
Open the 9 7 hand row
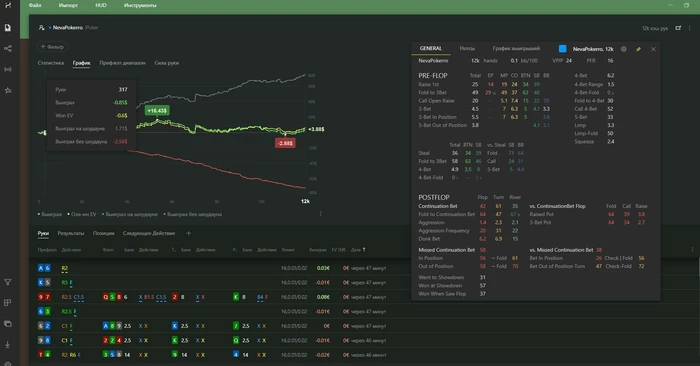point(364,297)
